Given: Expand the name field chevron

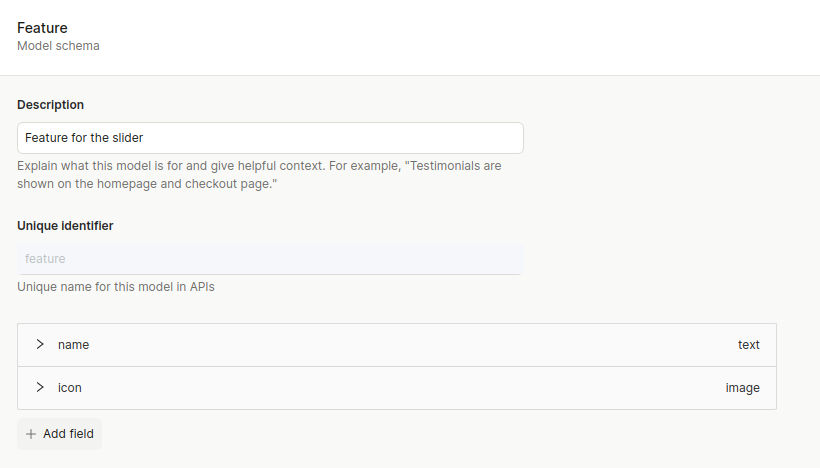Looking at the screenshot, I should (x=40, y=344).
